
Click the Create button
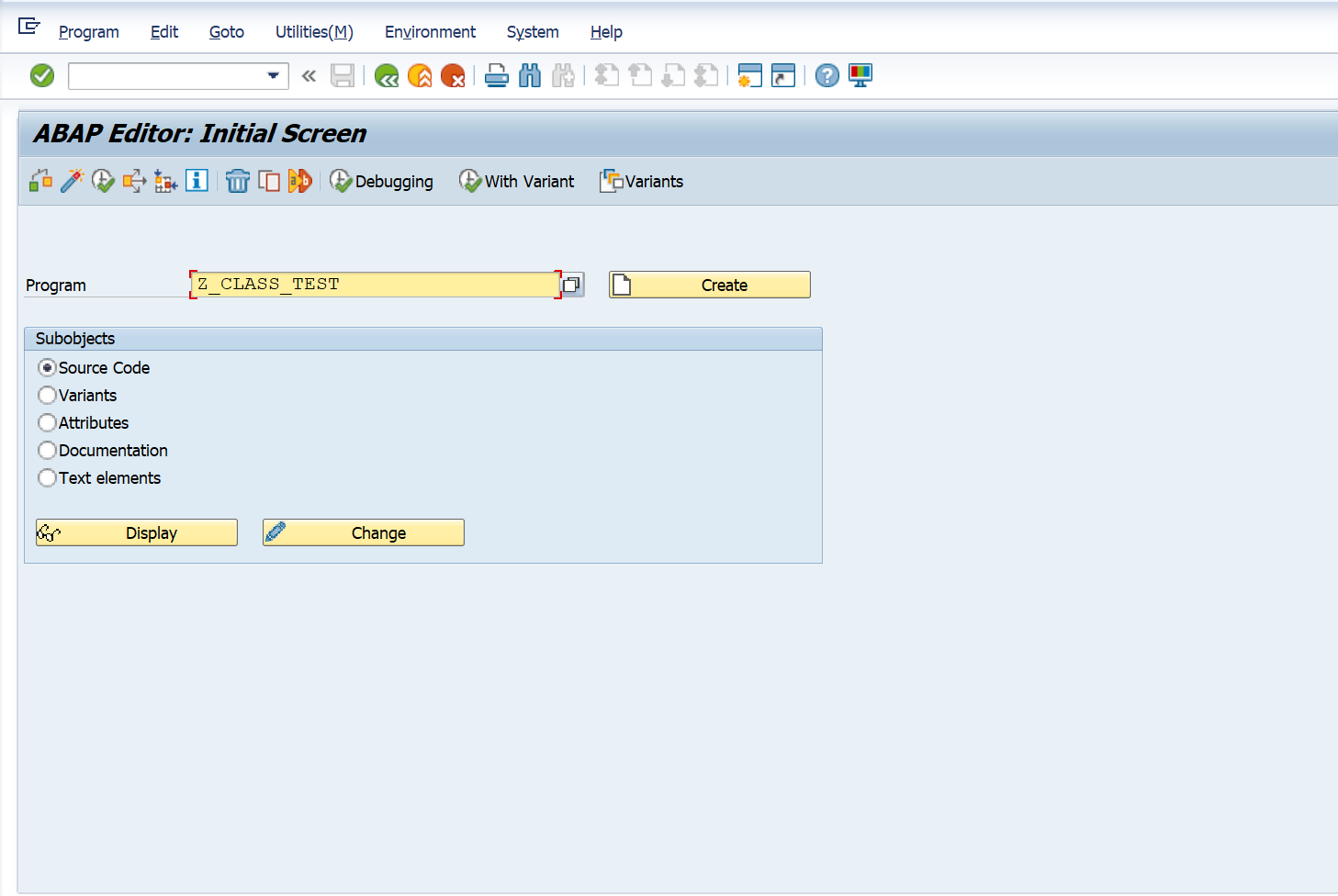pos(710,285)
